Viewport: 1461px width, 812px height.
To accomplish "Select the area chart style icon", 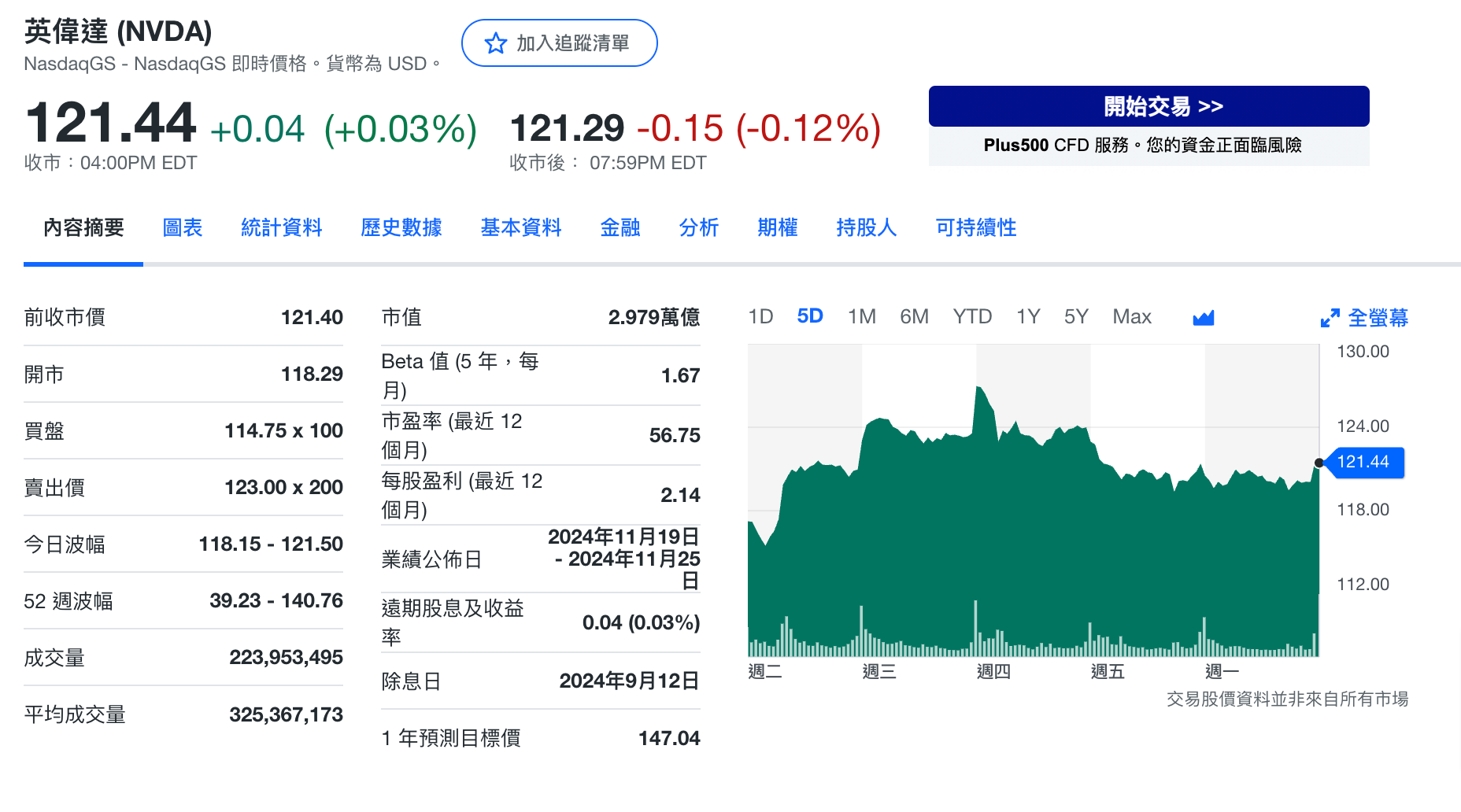I will (x=1203, y=316).
